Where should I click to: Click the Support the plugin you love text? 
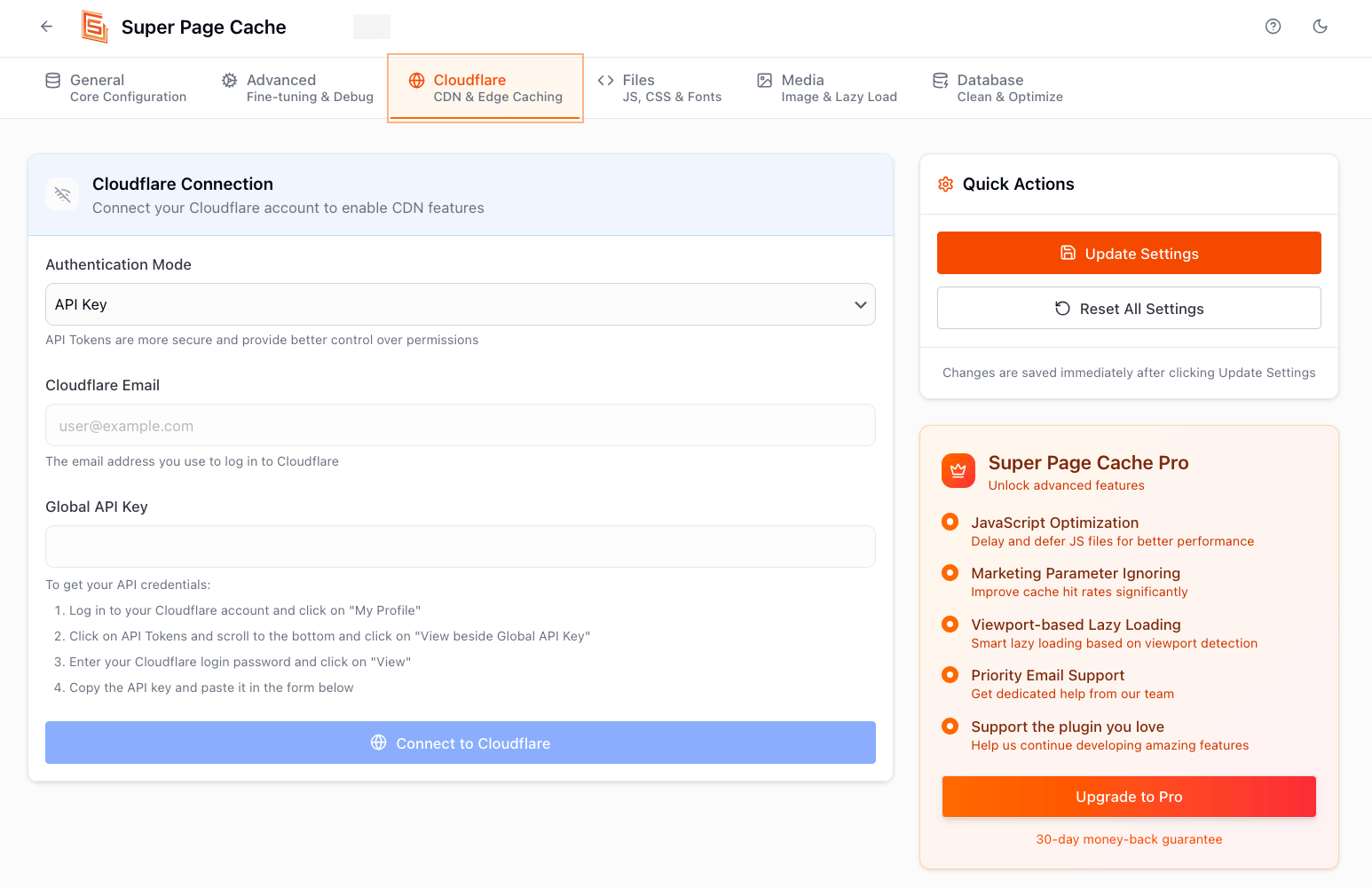(1068, 727)
